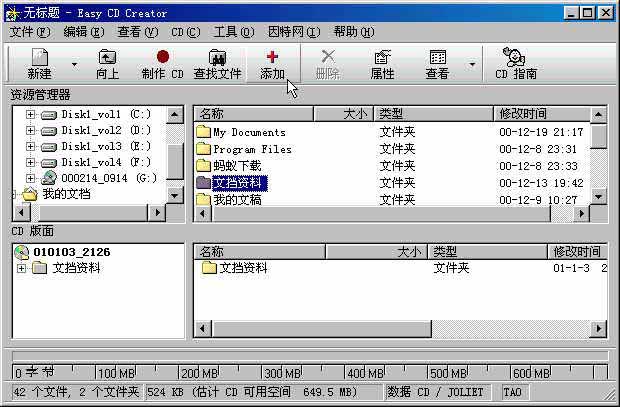Select the My Documents folder icon
The image size is (620, 407).
click(203, 132)
